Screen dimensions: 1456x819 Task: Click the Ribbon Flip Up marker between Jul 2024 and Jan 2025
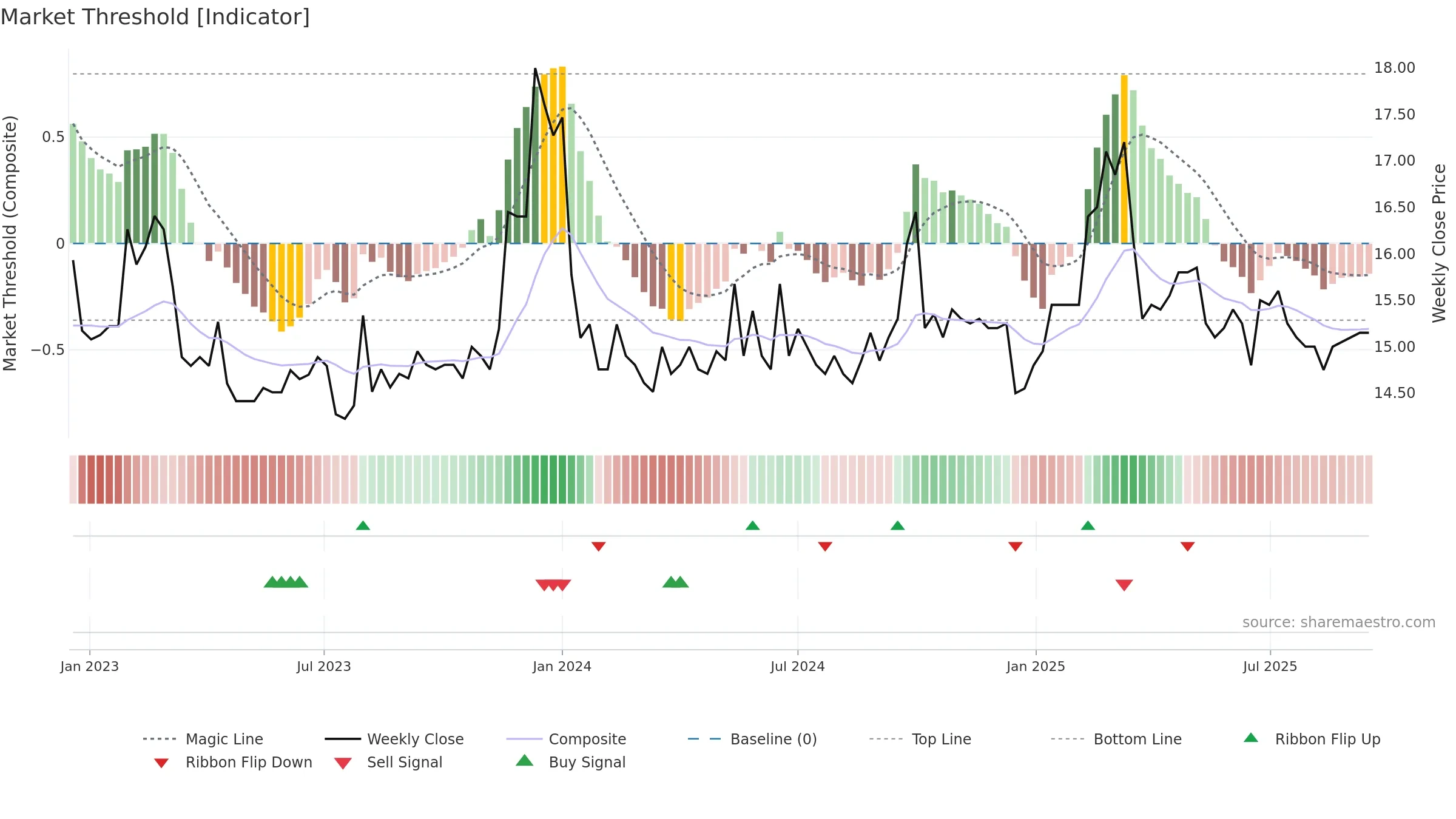[898, 525]
